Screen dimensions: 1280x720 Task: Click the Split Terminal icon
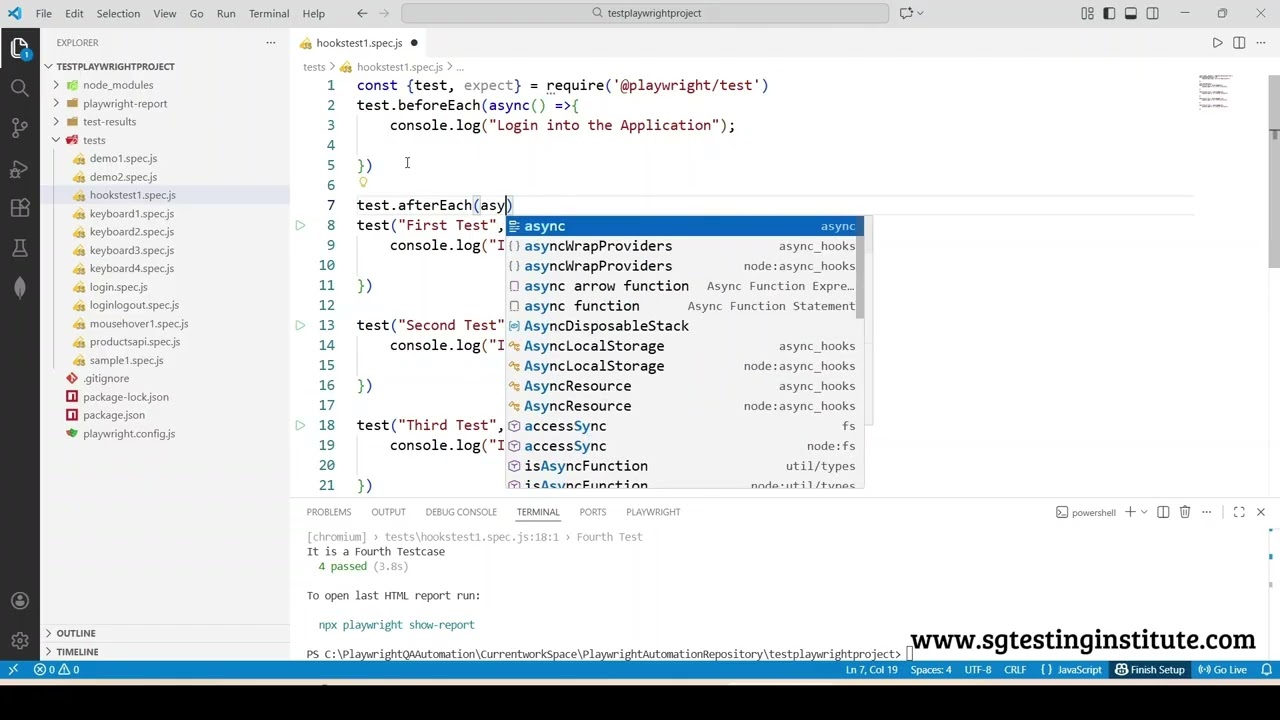click(x=1163, y=512)
